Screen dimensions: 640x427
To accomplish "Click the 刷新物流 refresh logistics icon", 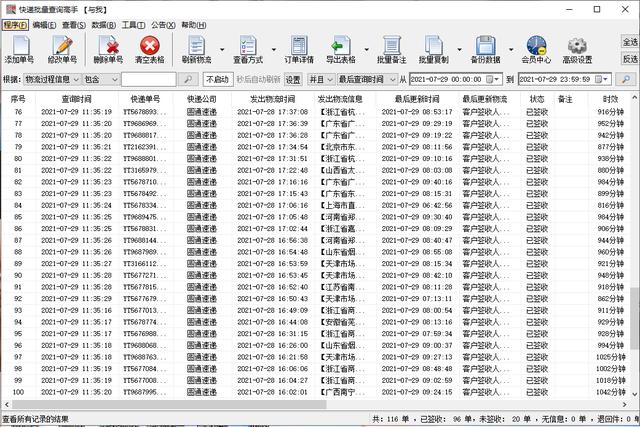I will pos(196,46).
